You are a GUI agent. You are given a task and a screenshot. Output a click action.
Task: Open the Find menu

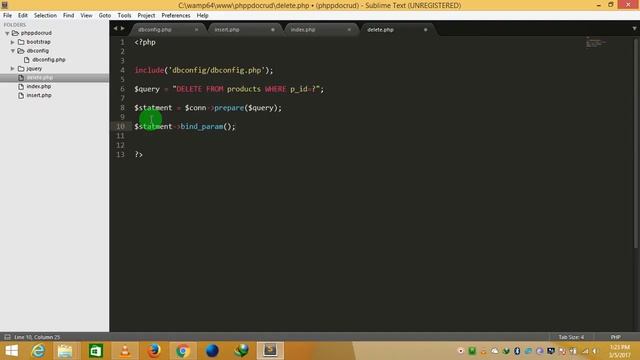point(68,15)
